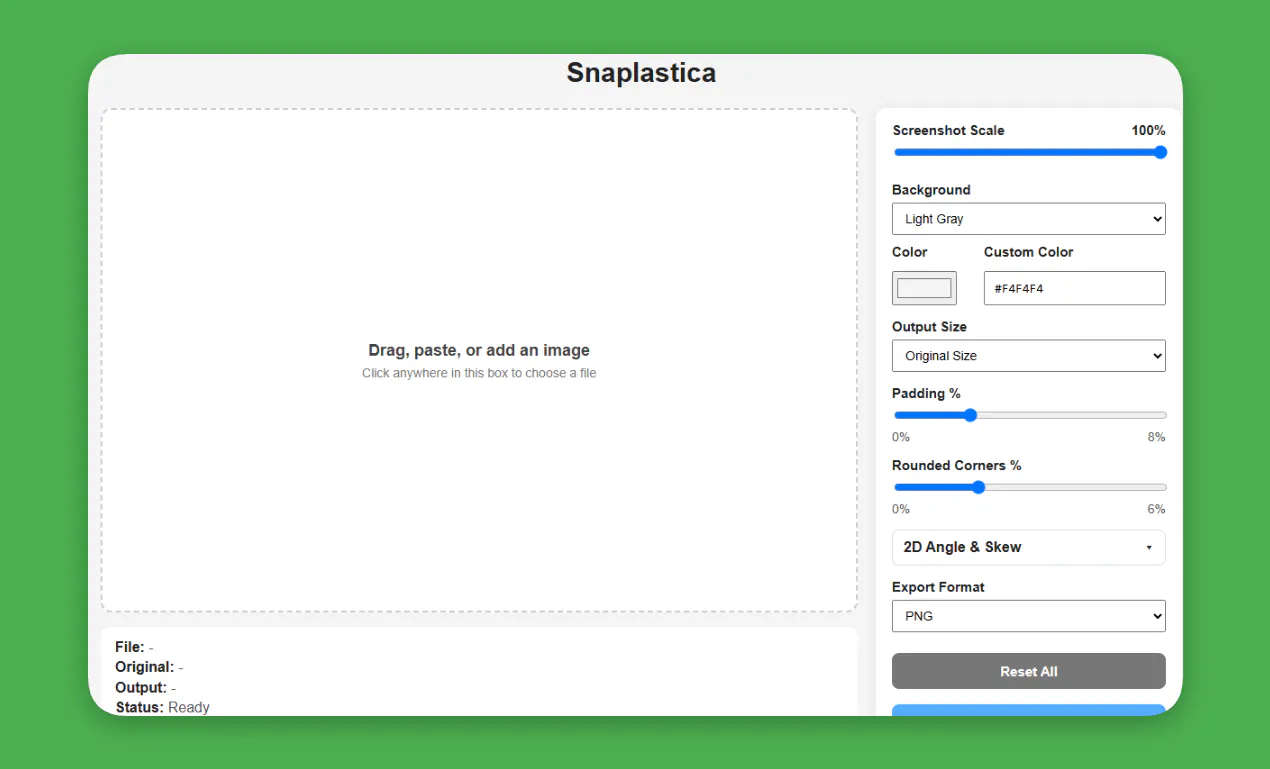Open the Output Size dropdown
The image size is (1270, 769).
click(1028, 356)
